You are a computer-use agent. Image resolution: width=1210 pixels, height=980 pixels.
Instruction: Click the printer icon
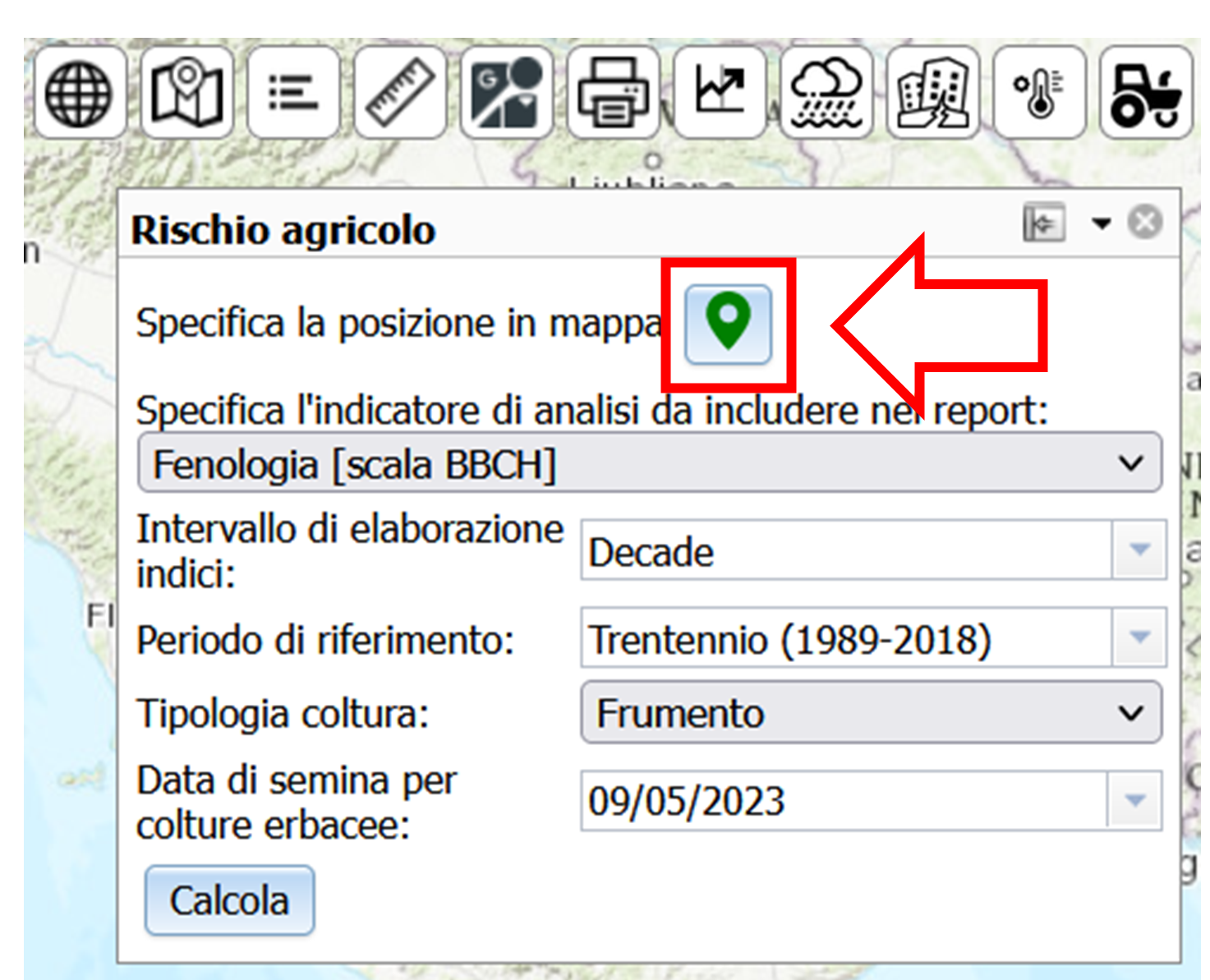tap(613, 92)
